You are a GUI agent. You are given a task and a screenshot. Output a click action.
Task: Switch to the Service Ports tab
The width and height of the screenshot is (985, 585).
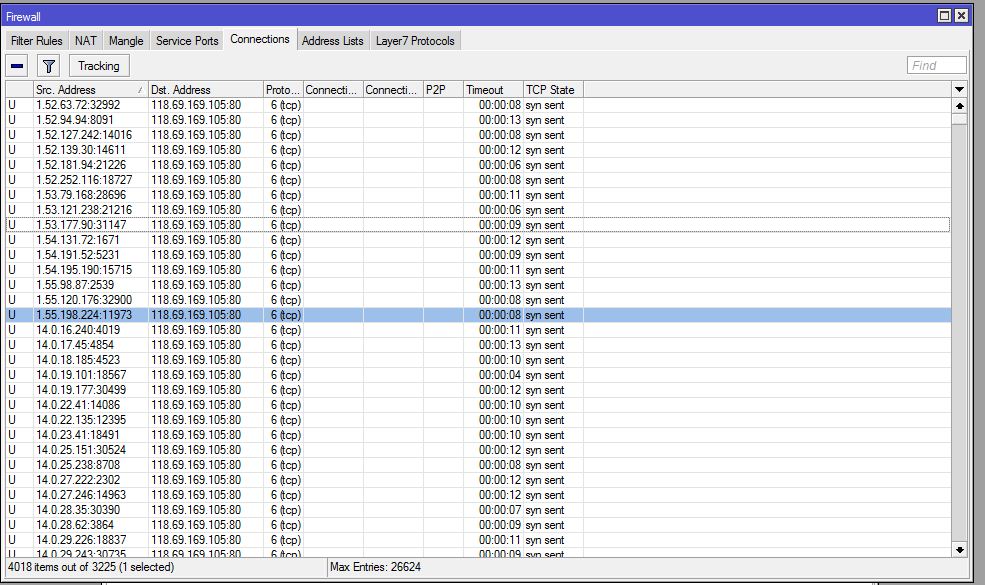point(187,41)
